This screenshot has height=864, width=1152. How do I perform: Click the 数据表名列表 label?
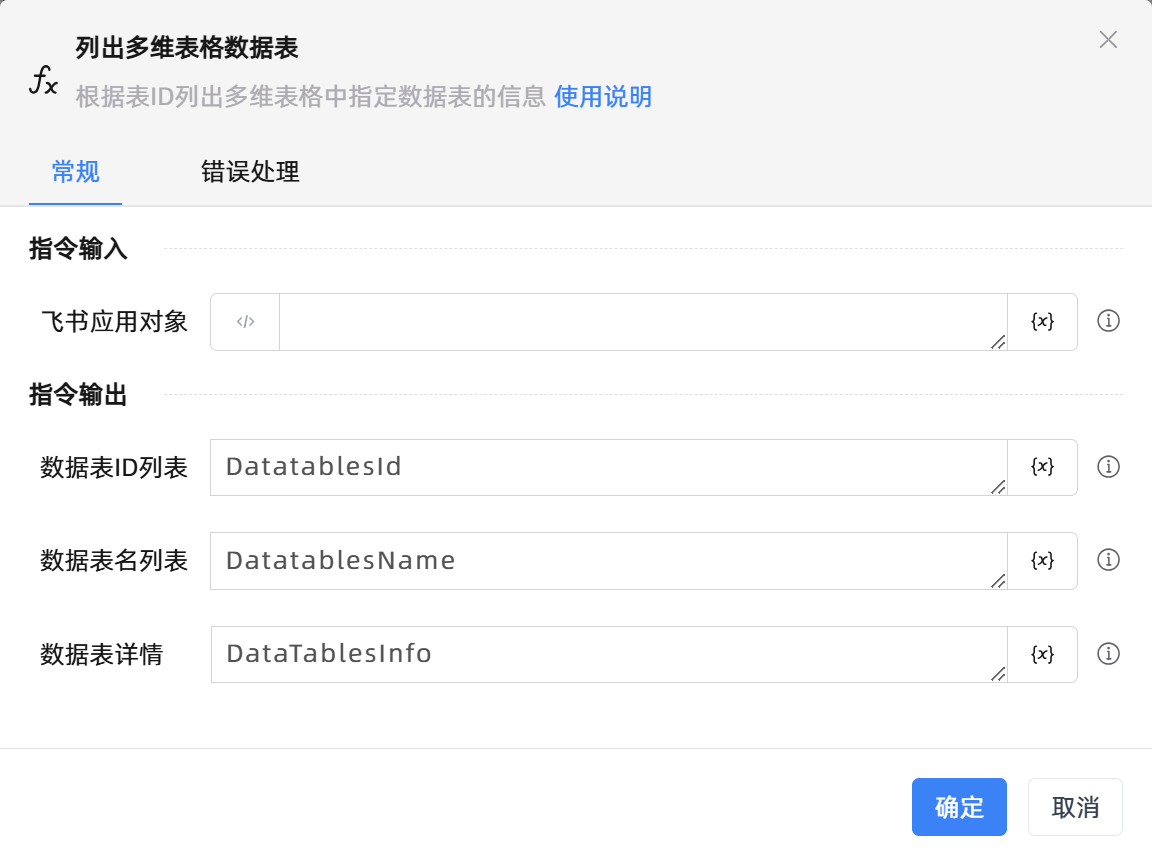[x=114, y=561]
